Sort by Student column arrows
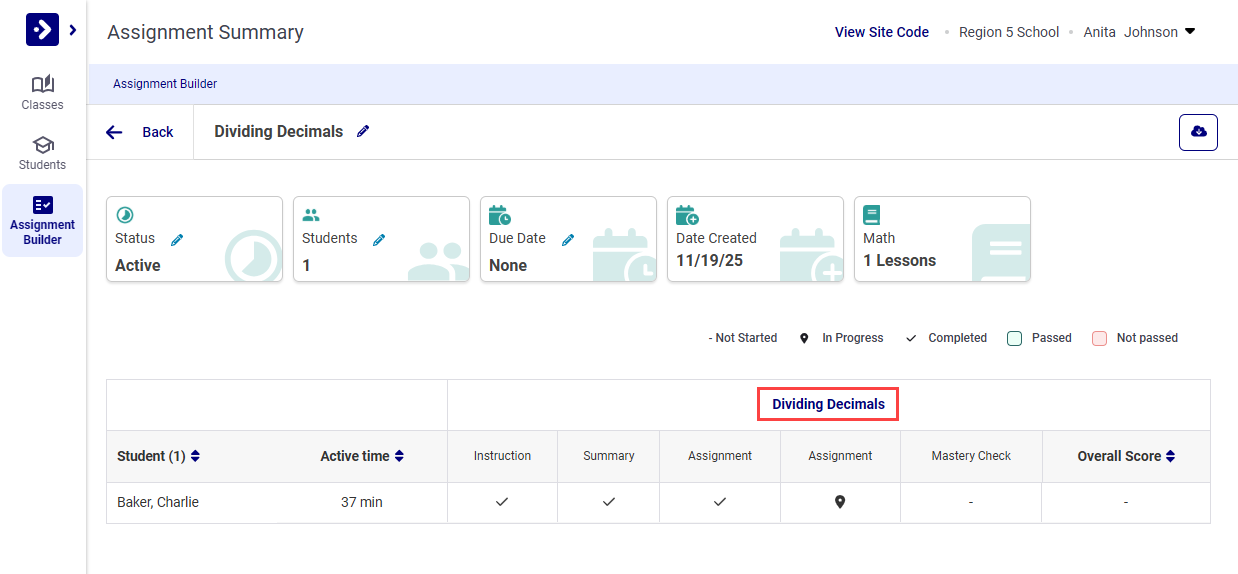 [x=195, y=456]
